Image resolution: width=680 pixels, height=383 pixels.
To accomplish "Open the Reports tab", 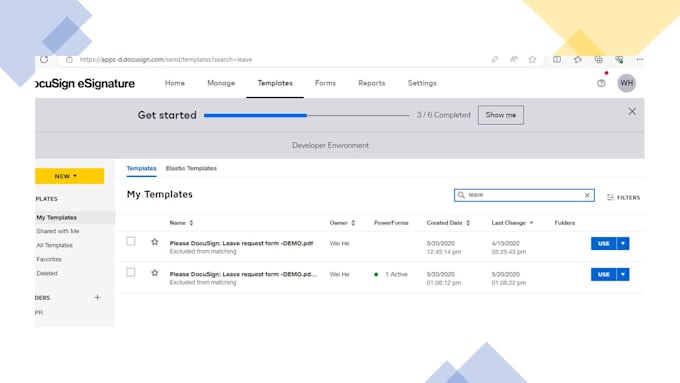I will click(372, 83).
